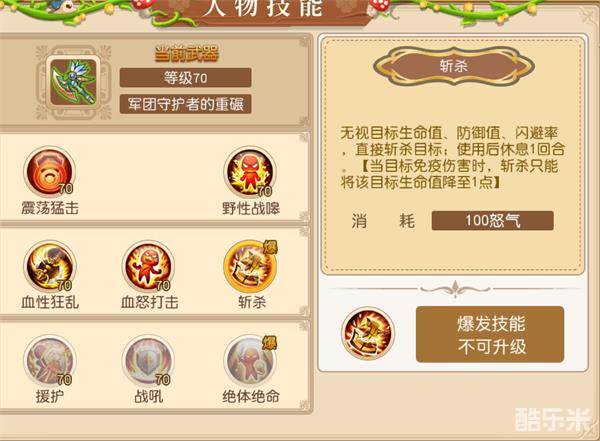Select the 震荡猛击 skill icon

coord(49,172)
